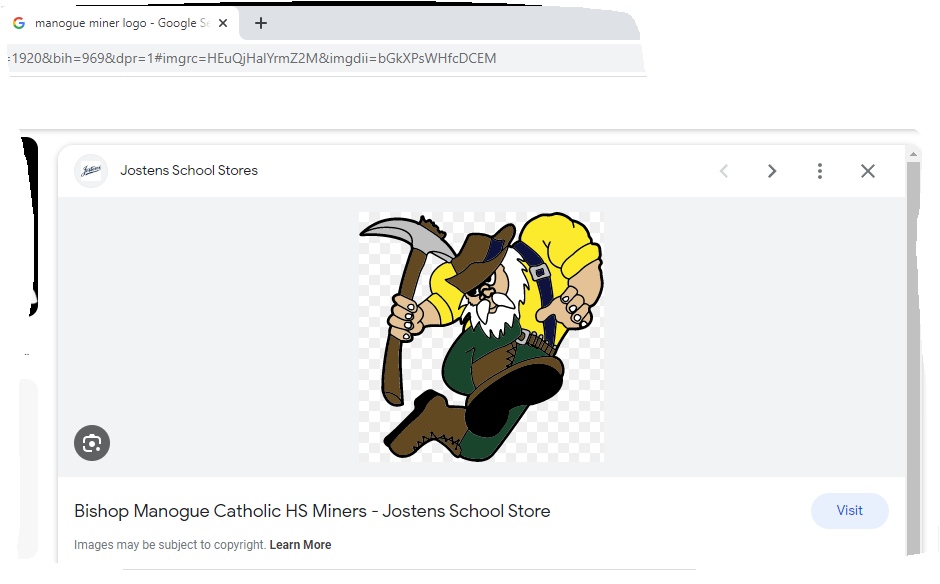Open the Learn More copyright link

[300, 545]
